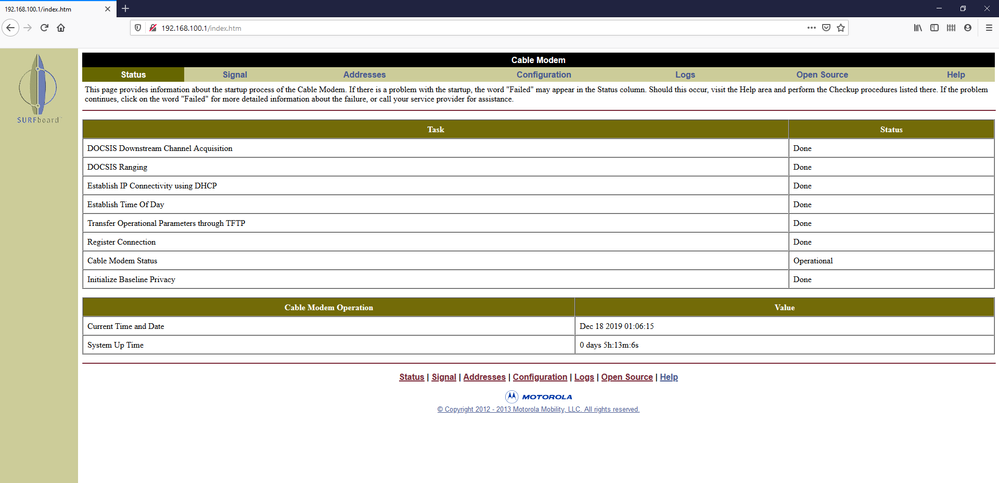Click the Status column header
999x483 pixels.
point(891,129)
